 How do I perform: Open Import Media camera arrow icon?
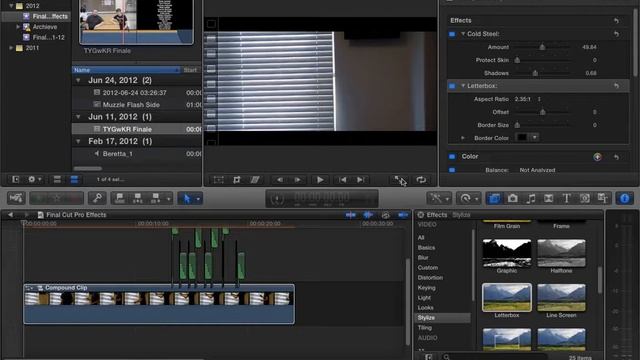16,198
